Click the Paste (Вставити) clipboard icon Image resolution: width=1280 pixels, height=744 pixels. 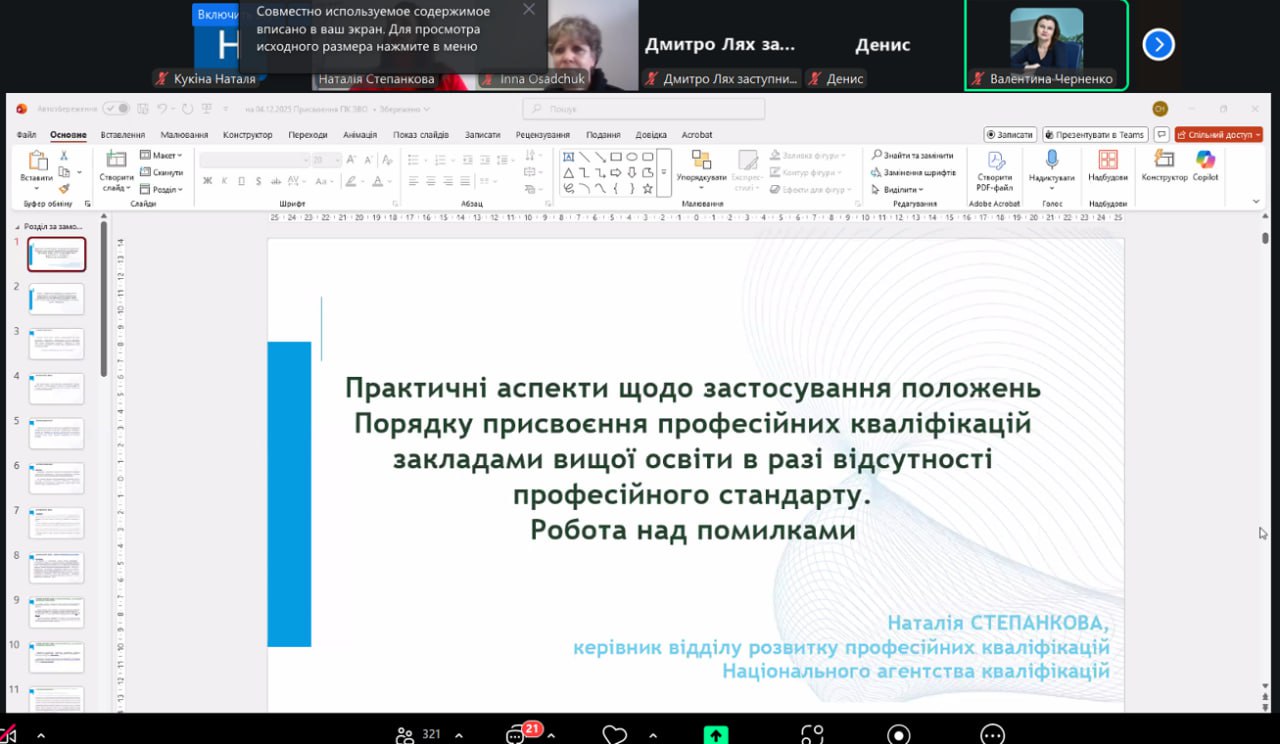(x=37, y=162)
